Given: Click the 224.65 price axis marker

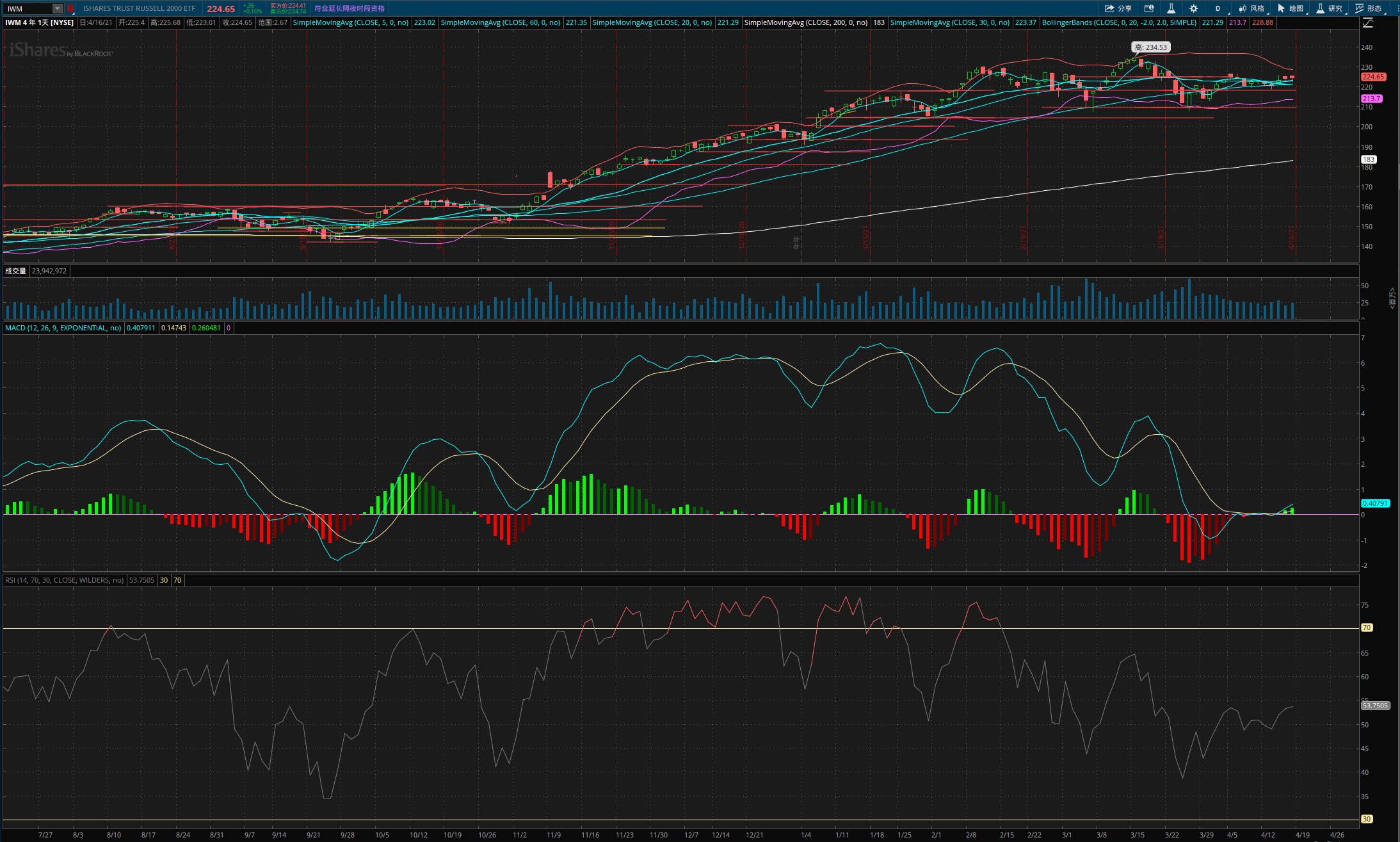Looking at the screenshot, I should coord(1373,77).
